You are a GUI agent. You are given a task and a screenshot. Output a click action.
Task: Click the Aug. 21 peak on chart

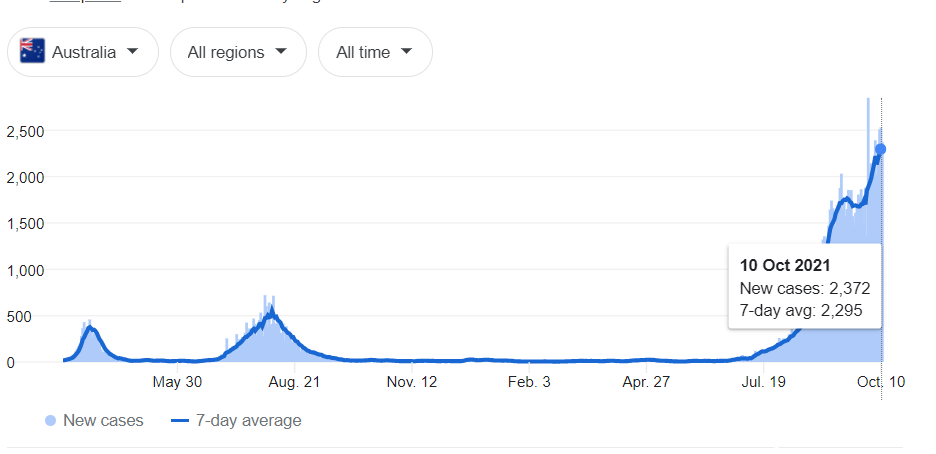[272, 311]
